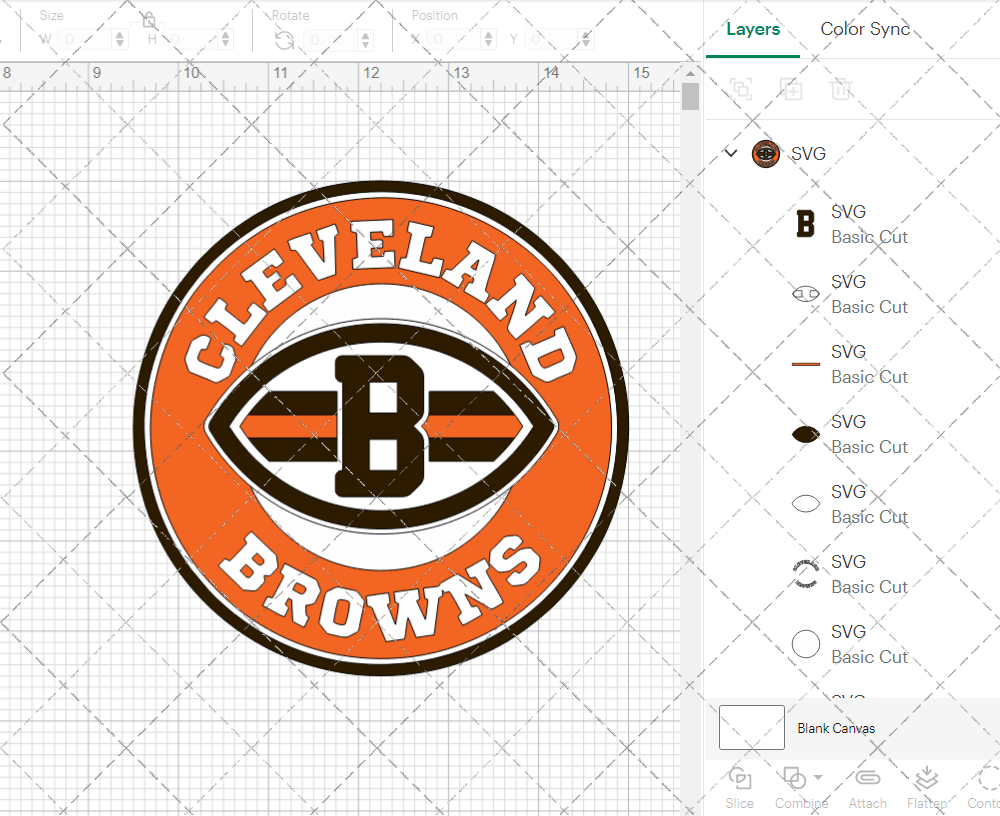Click the Position X input field

454,40
